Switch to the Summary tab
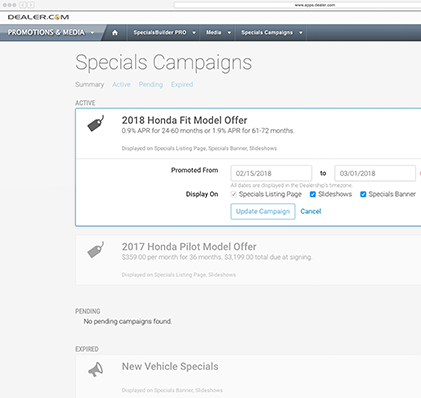This screenshot has height=398, width=421. point(89,85)
